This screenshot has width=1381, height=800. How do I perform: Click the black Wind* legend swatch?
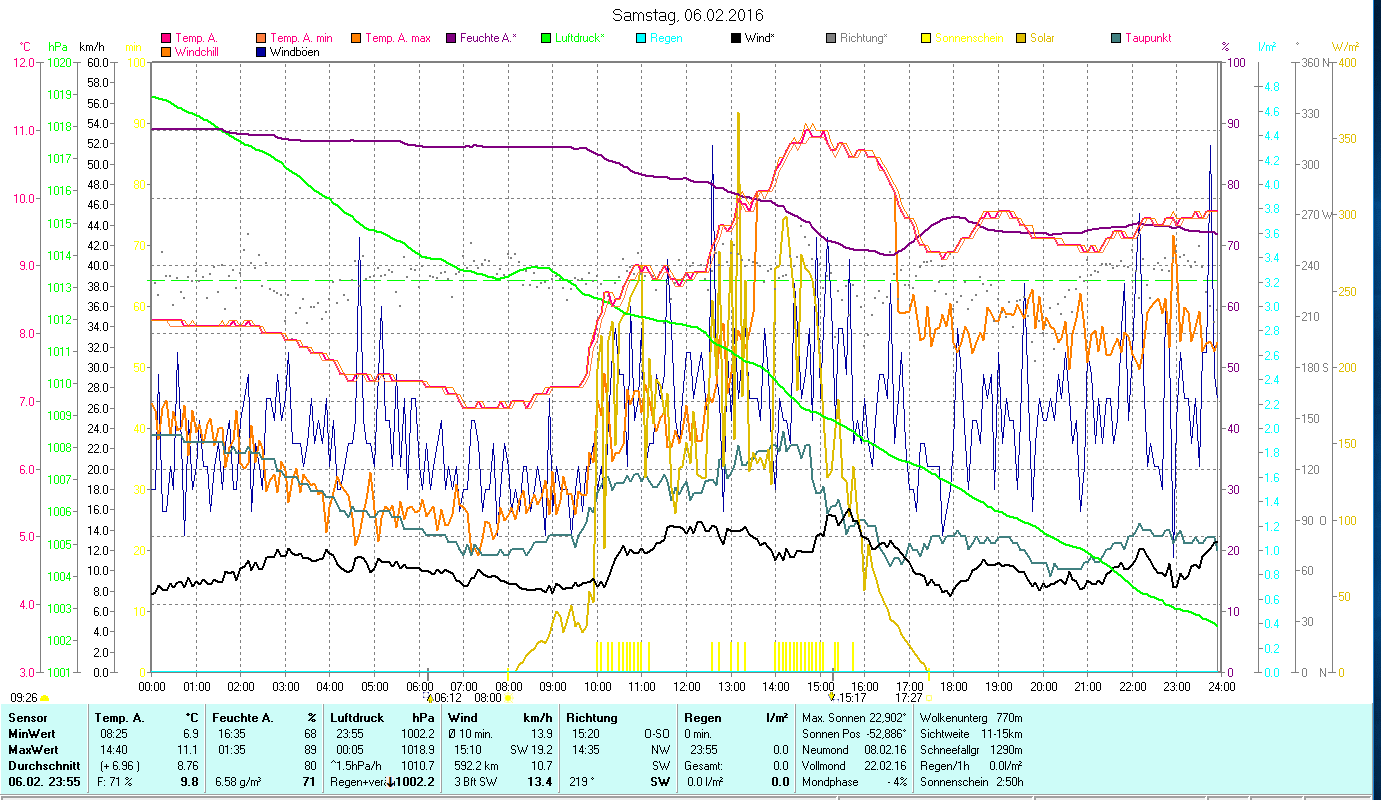point(736,38)
